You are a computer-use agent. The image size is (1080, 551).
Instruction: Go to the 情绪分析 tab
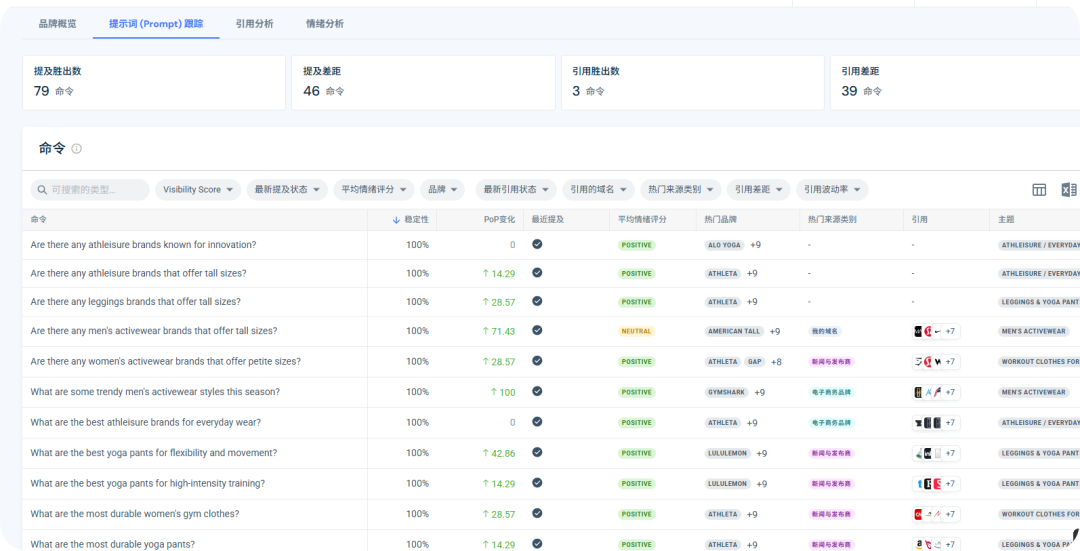point(324,24)
